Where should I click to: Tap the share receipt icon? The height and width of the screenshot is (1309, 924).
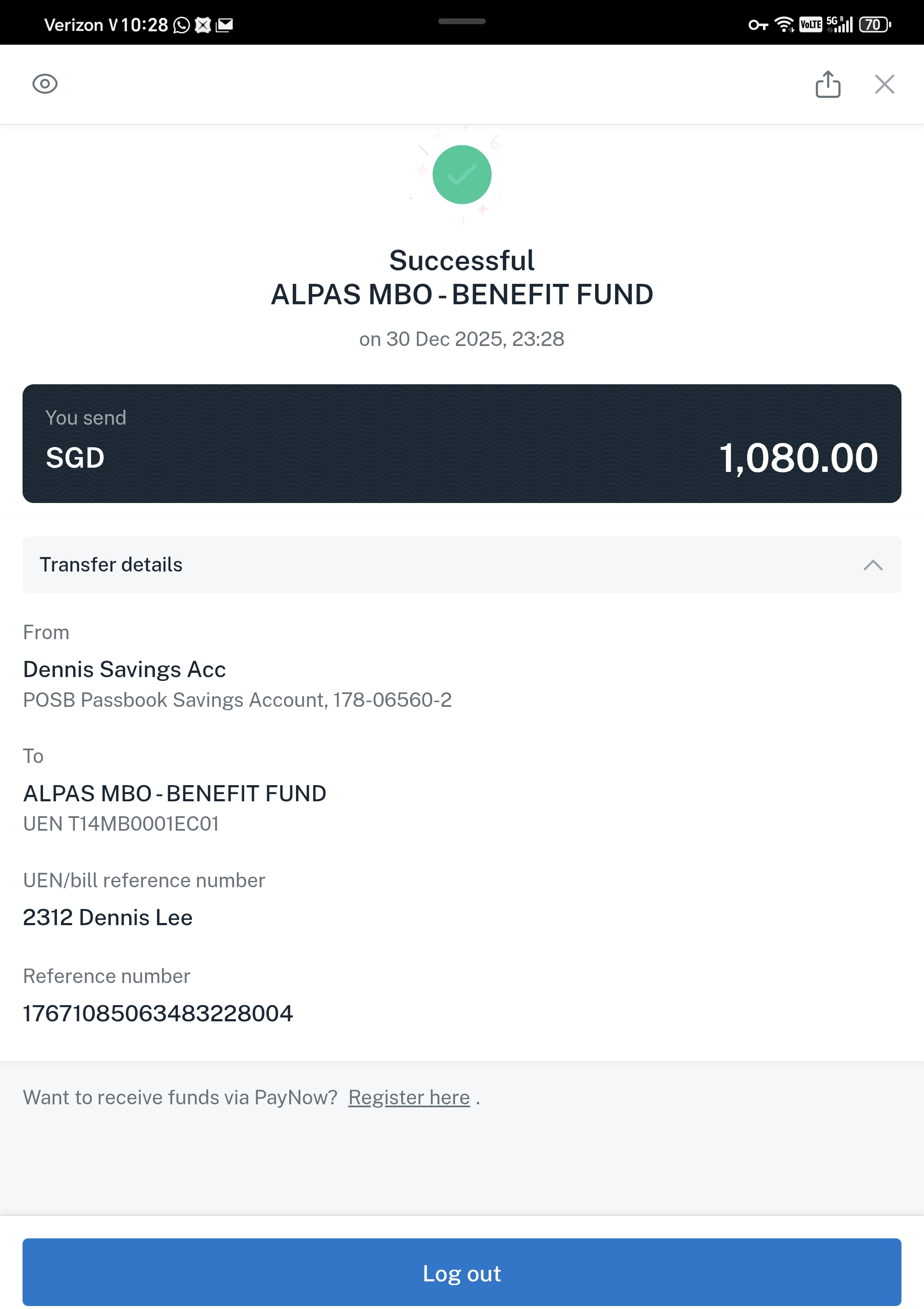point(828,84)
